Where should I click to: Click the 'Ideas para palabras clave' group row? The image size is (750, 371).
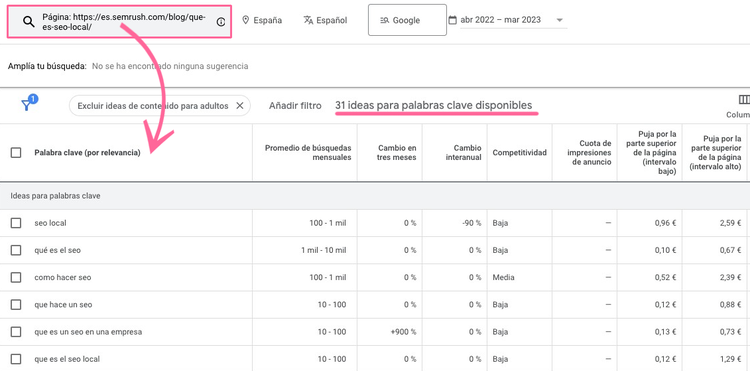pyautogui.click(x=375, y=196)
